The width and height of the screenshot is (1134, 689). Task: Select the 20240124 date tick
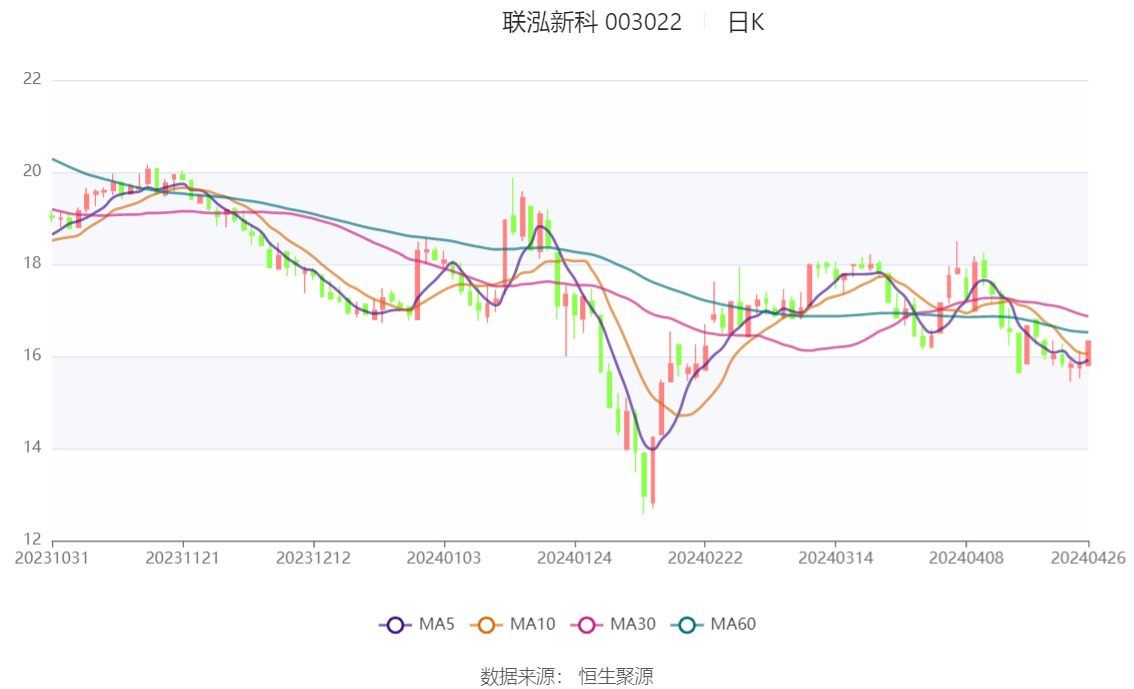tap(574, 558)
